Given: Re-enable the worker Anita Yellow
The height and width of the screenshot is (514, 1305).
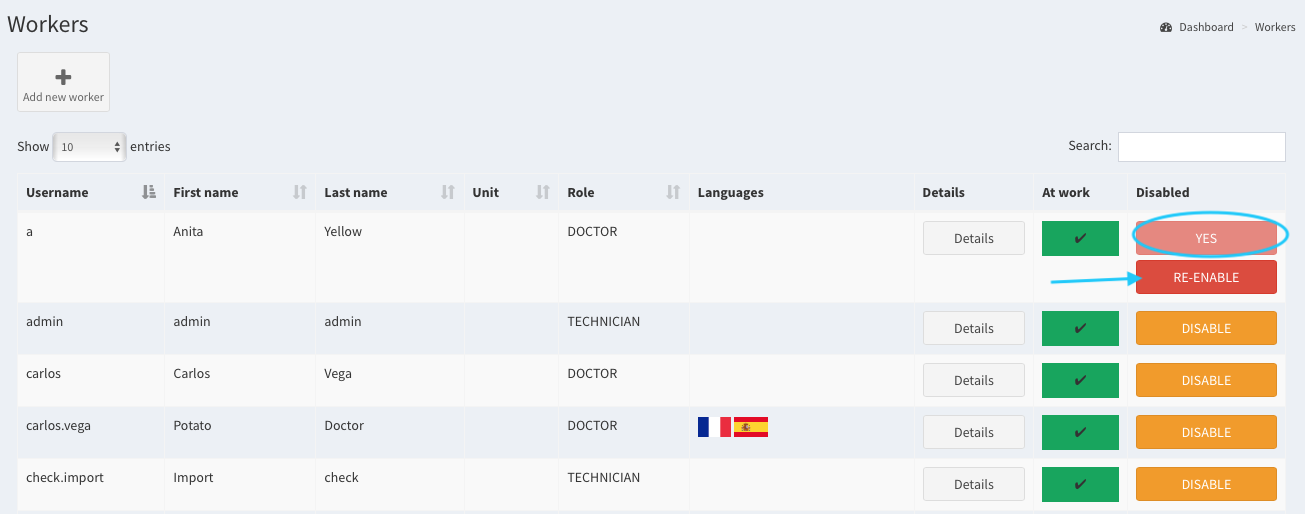Looking at the screenshot, I should (1206, 278).
